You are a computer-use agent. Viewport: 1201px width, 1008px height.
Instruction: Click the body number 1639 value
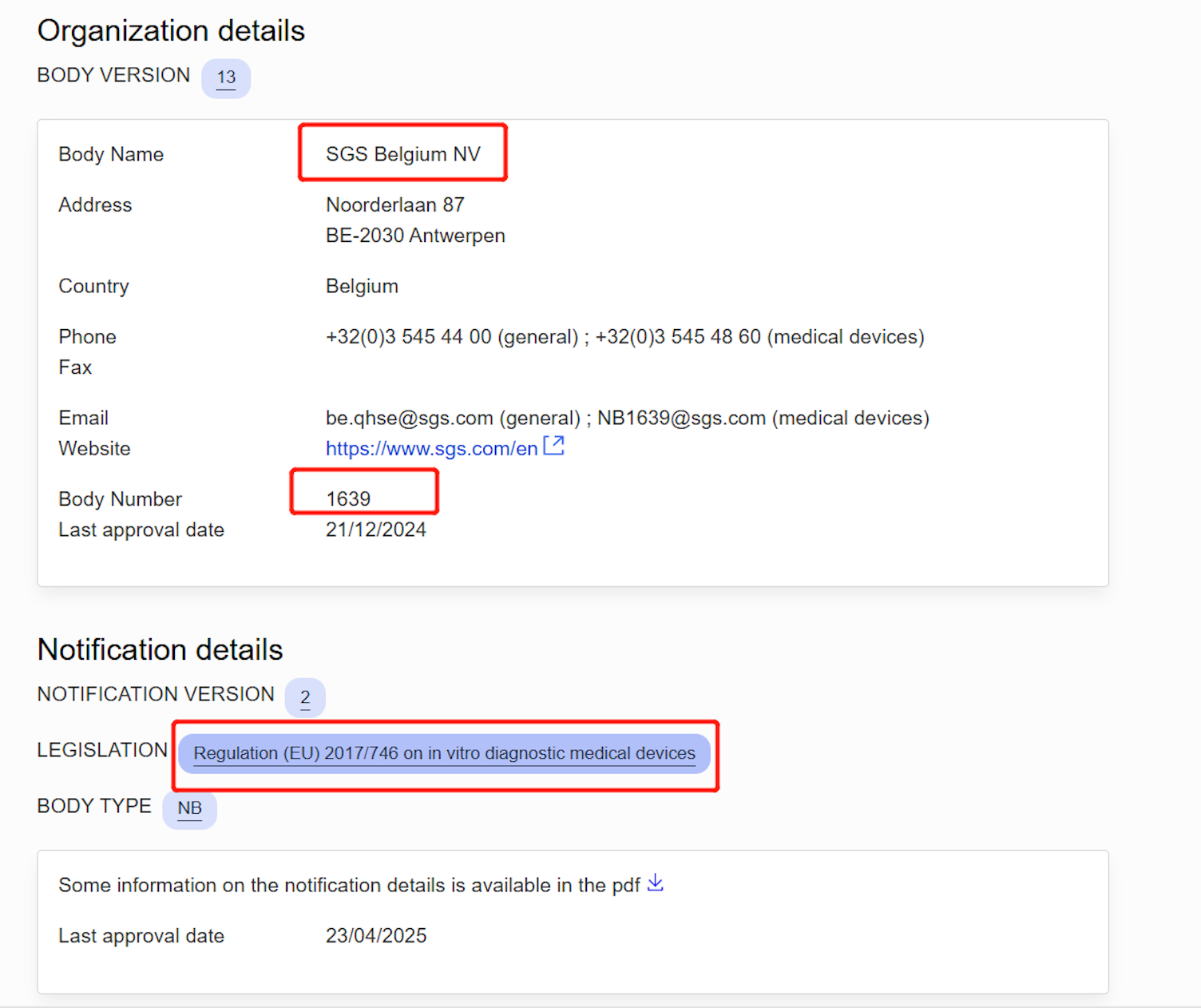348,498
